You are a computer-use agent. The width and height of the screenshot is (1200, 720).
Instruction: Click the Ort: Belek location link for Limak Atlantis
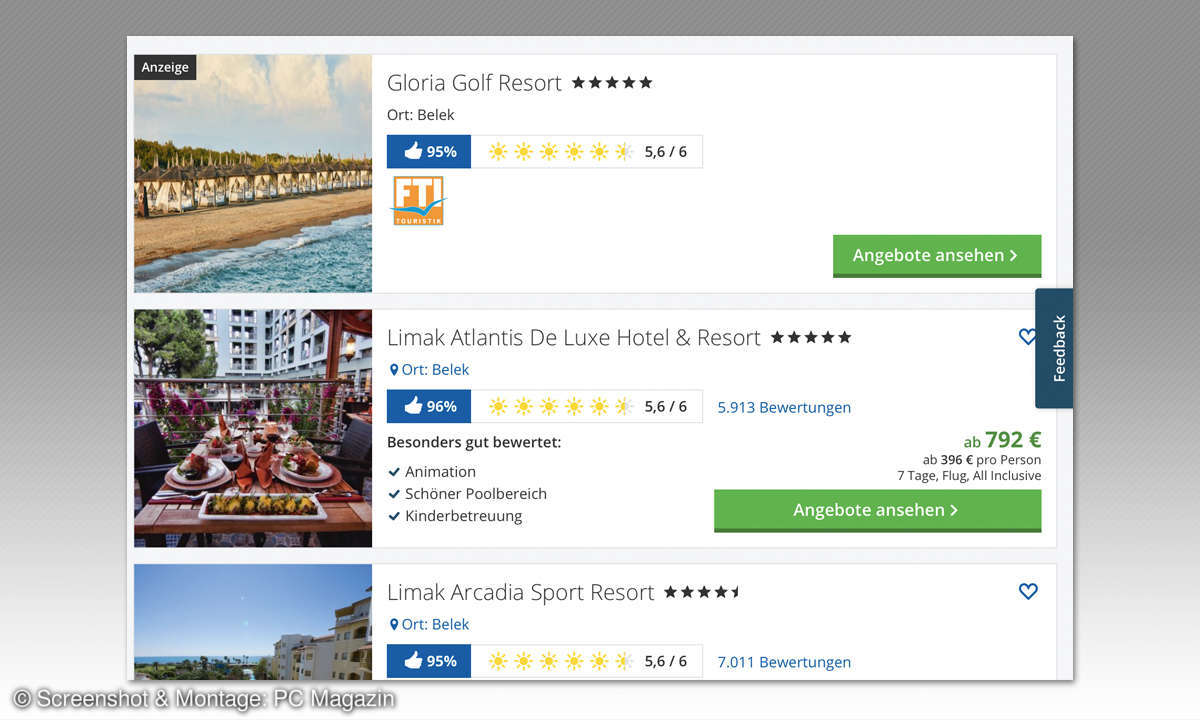pos(429,370)
